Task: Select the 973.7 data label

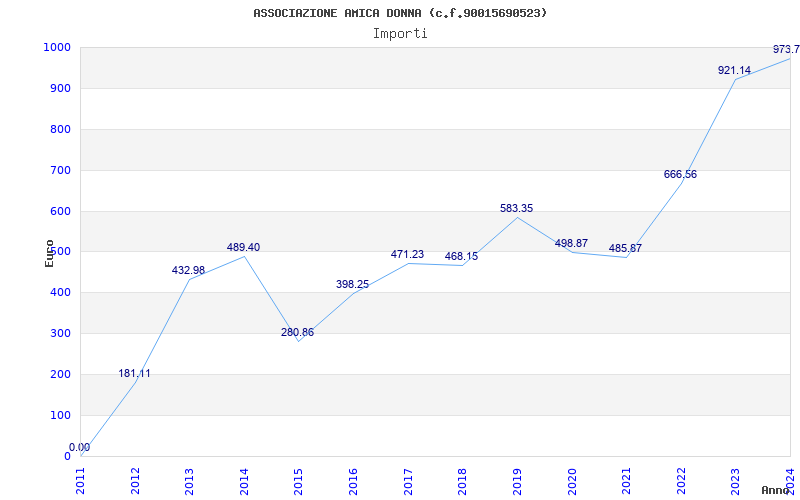Action: click(x=786, y=49)
